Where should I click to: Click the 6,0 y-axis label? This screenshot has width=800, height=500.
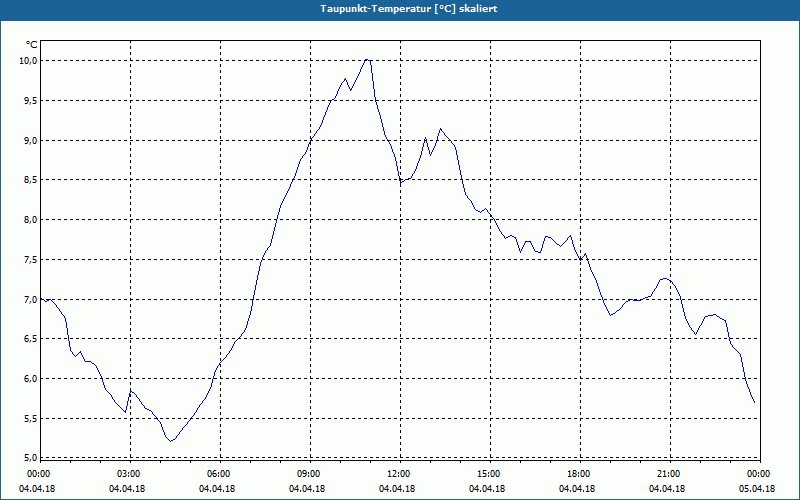[x=30, y=379]
